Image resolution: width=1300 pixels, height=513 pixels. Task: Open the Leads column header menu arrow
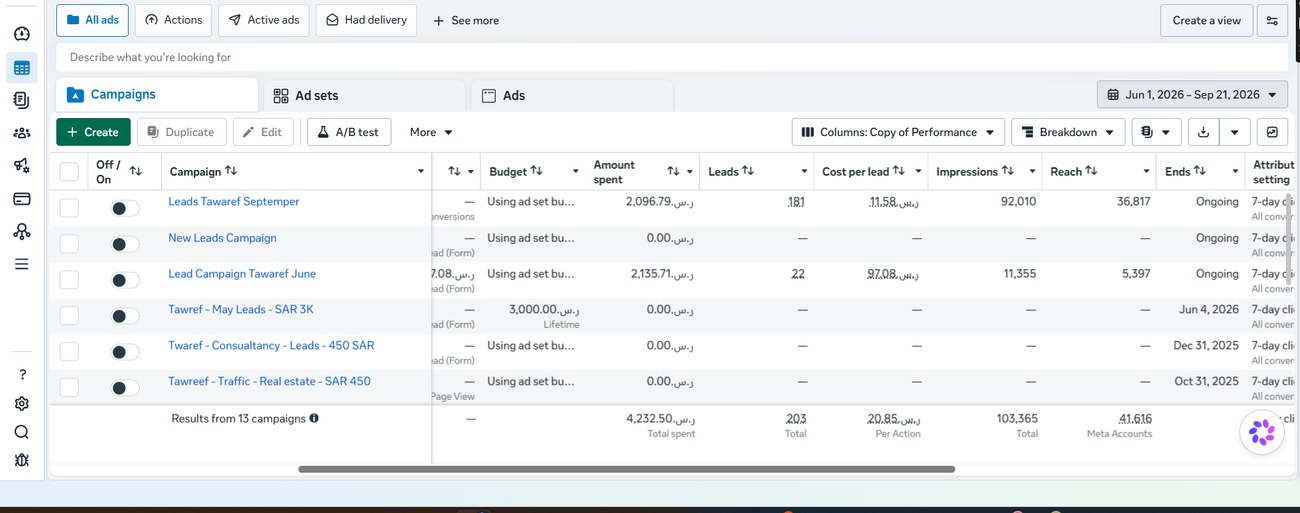click(x=804, y=172)
